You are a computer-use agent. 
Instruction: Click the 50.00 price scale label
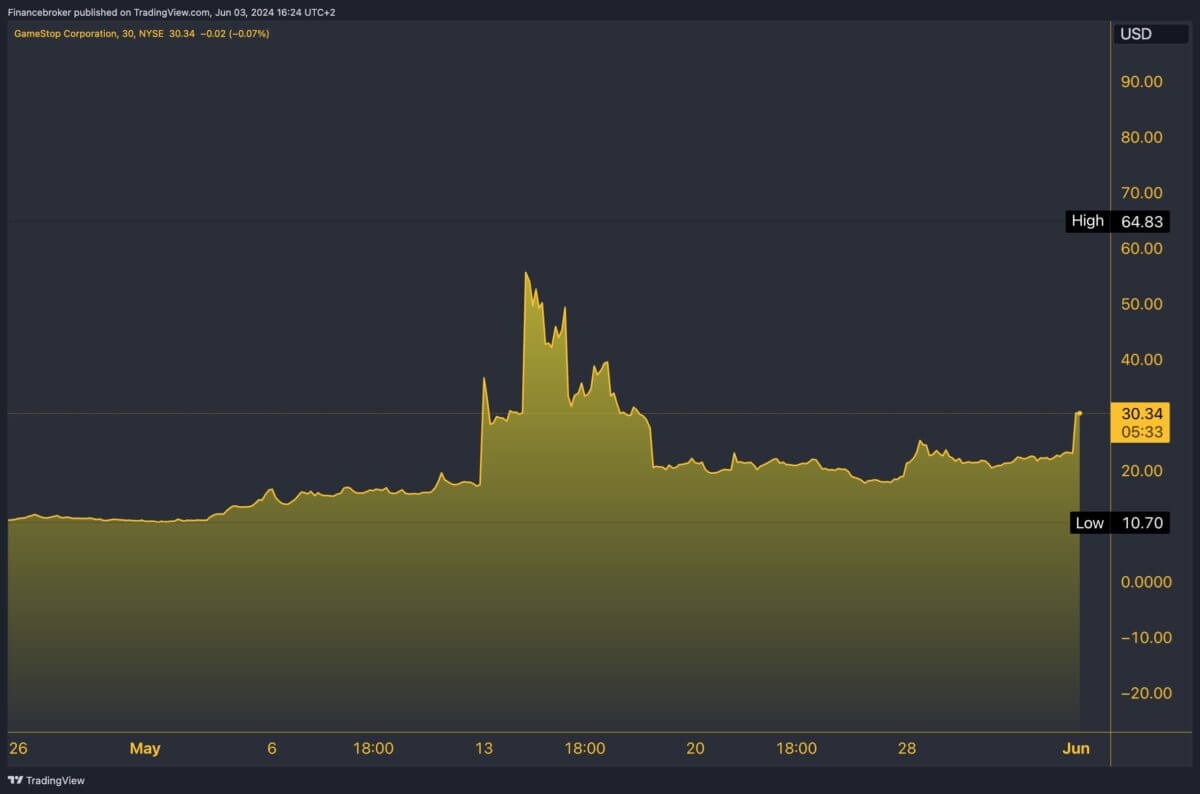click(1141, 304)
